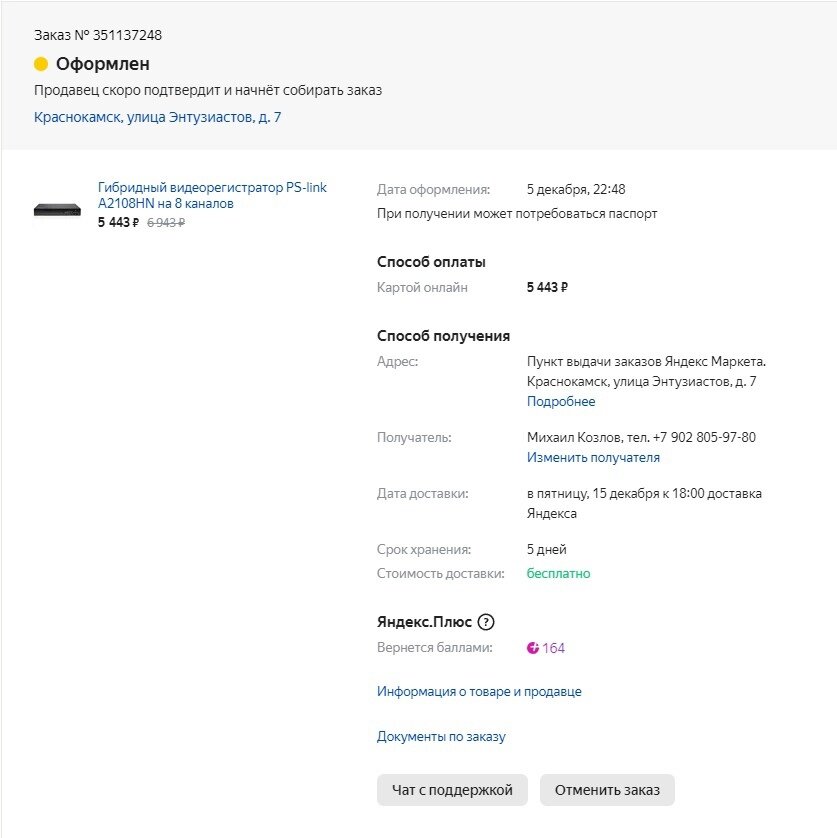This screenshot has height=838, width=837.
Task: Click the Оформлен status heading
Action: click(x=103, y=64)
